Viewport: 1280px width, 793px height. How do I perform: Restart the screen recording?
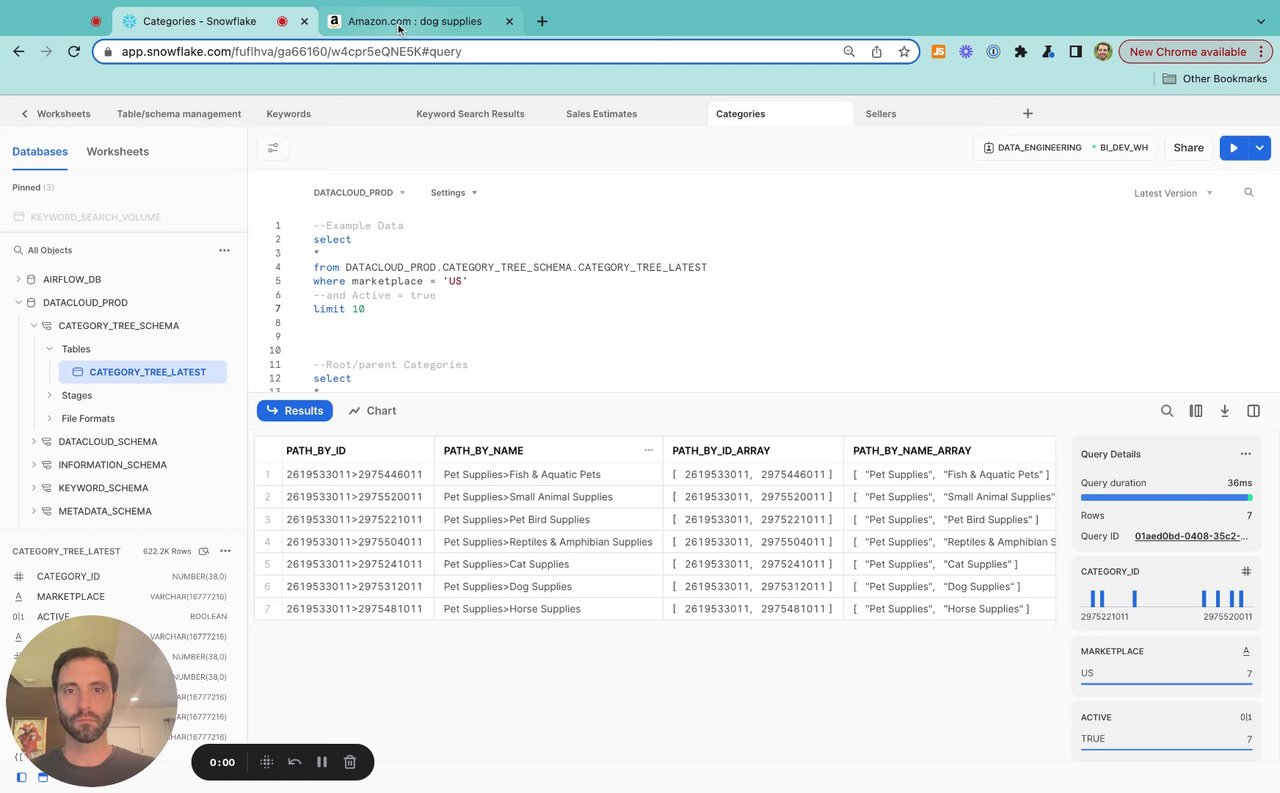click(294, 762)
